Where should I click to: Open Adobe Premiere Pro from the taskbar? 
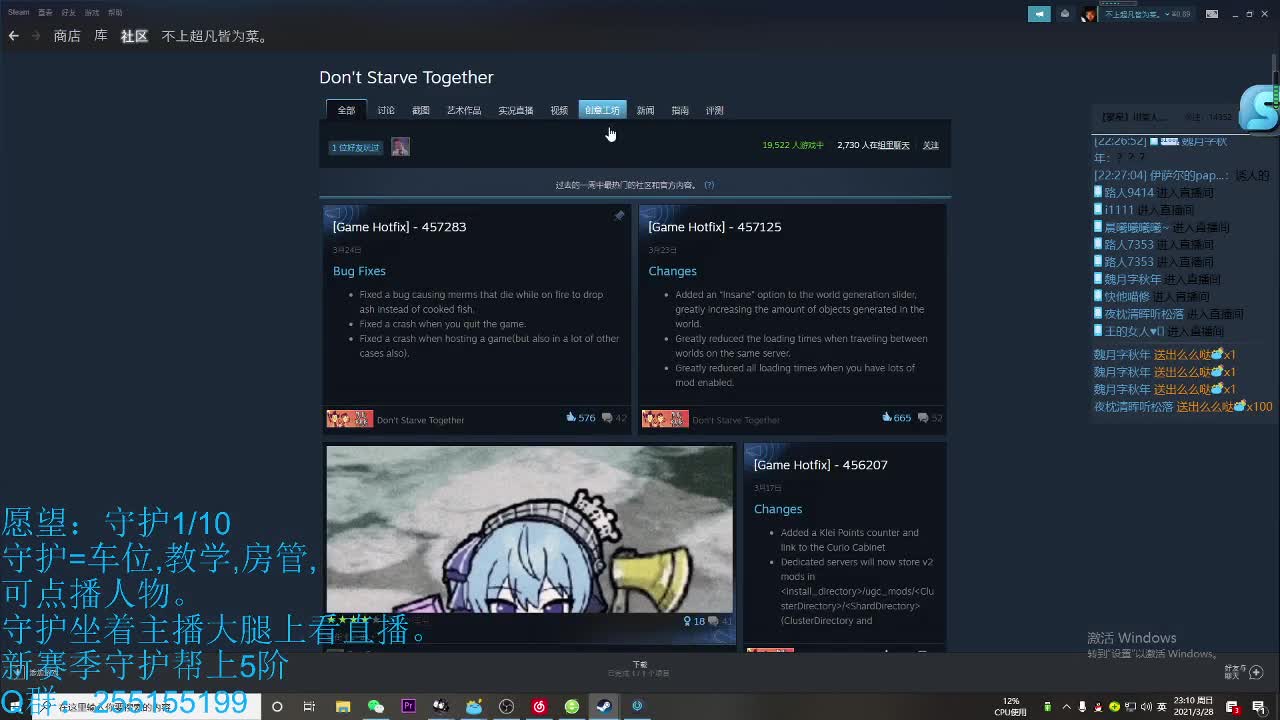408,707
